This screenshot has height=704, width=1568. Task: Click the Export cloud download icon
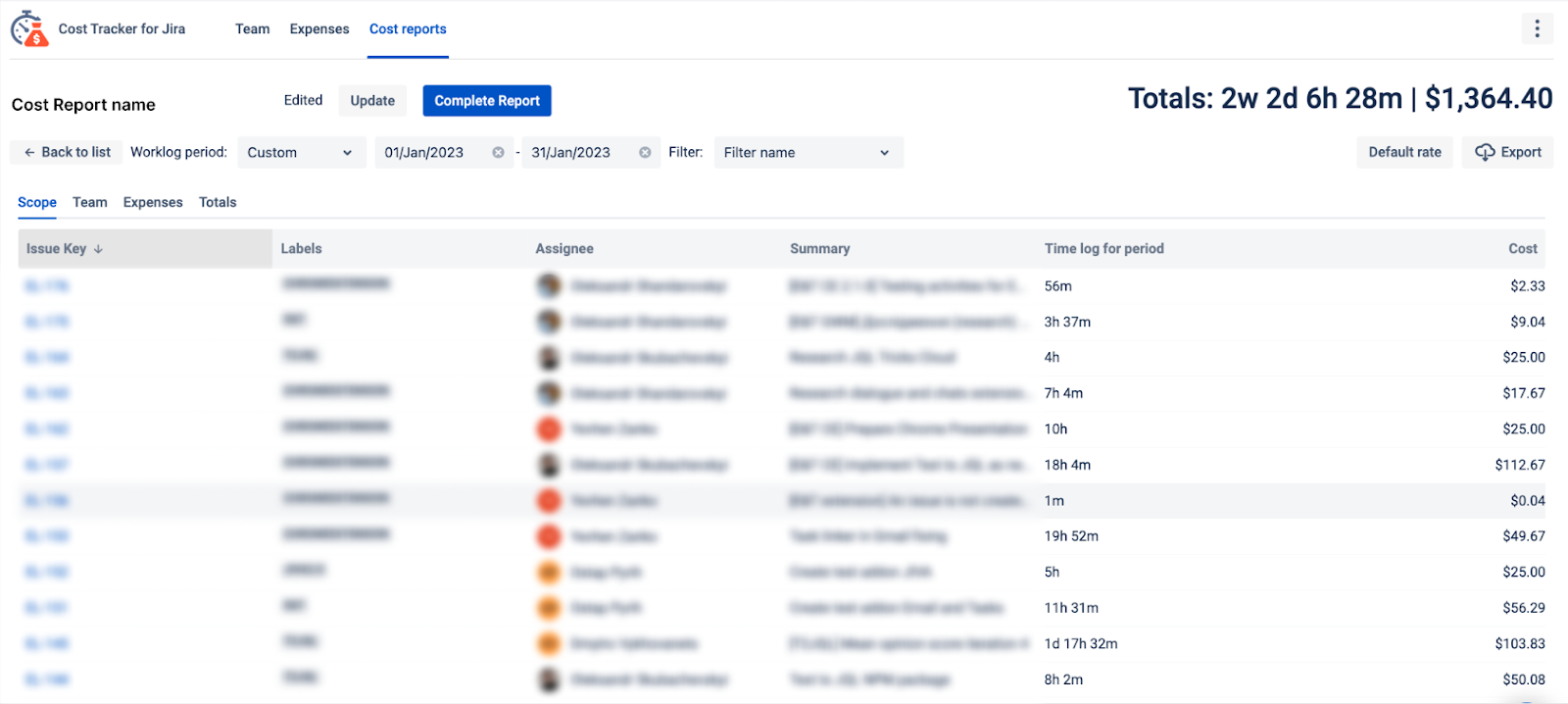[x=1485, y=153]
